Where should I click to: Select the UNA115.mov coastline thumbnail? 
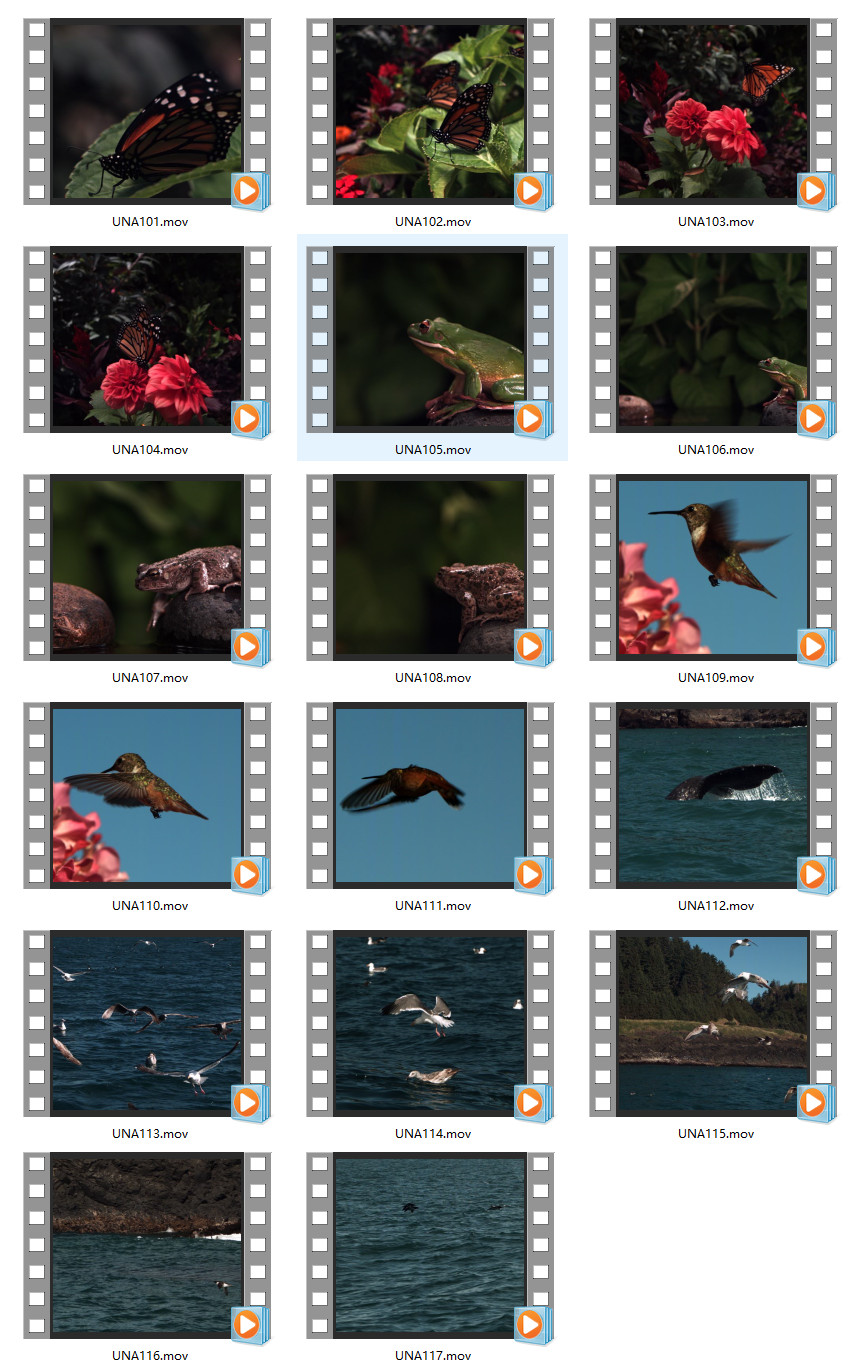pyautogui.click(x=712, y=1023)
